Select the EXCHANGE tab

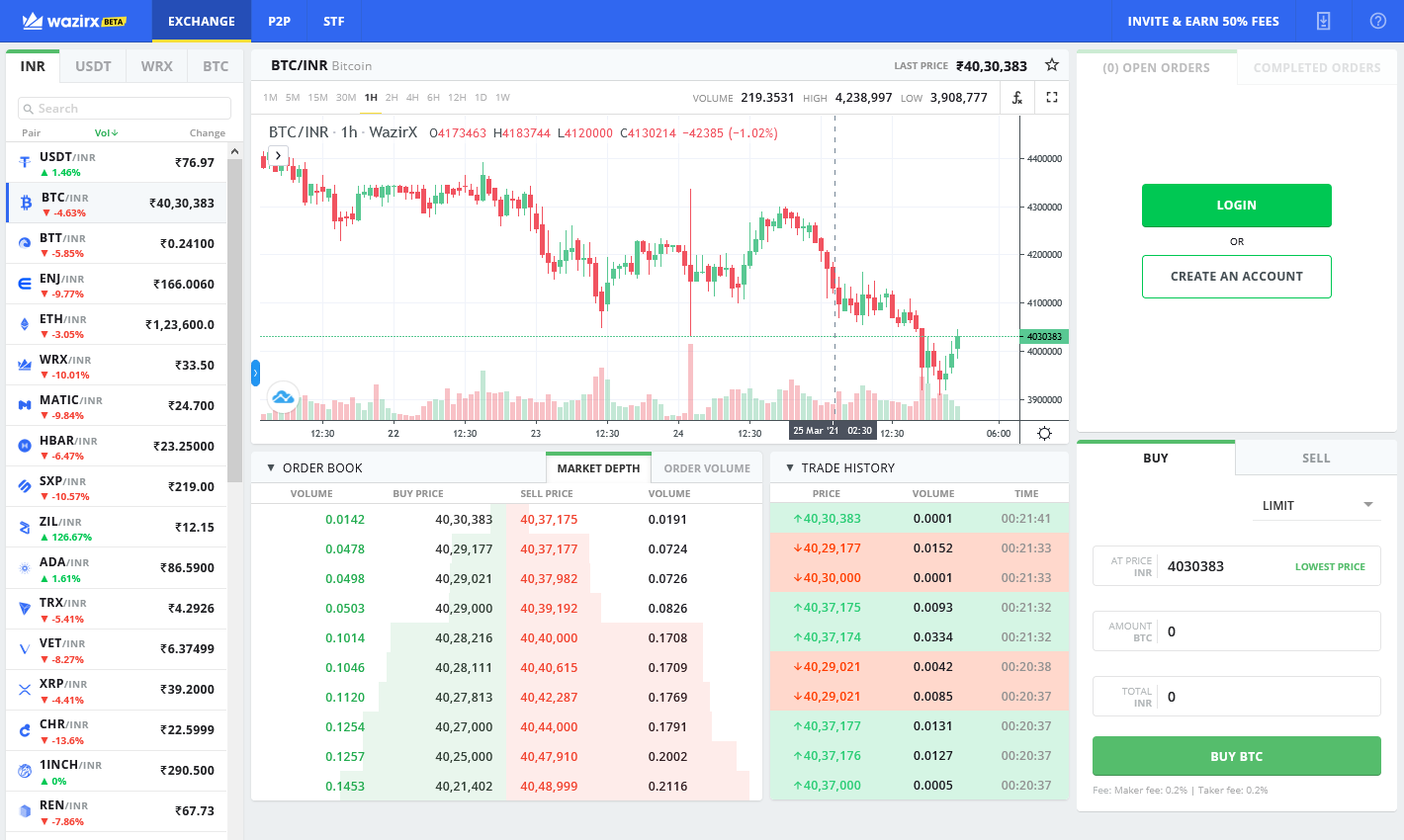point(202,21)
